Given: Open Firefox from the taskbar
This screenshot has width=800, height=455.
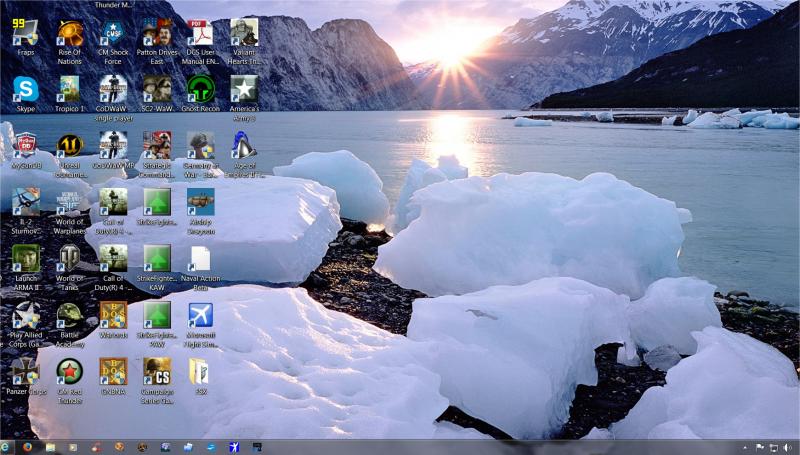Looking at the screenshot, I should [x=27, y=447].
